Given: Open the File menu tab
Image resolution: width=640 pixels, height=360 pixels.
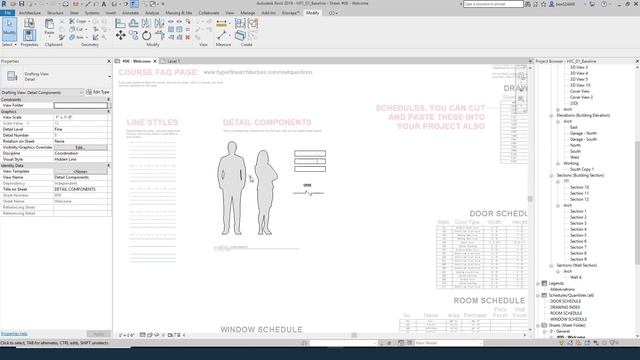Looking at the screenshot, I should [7, 13].
